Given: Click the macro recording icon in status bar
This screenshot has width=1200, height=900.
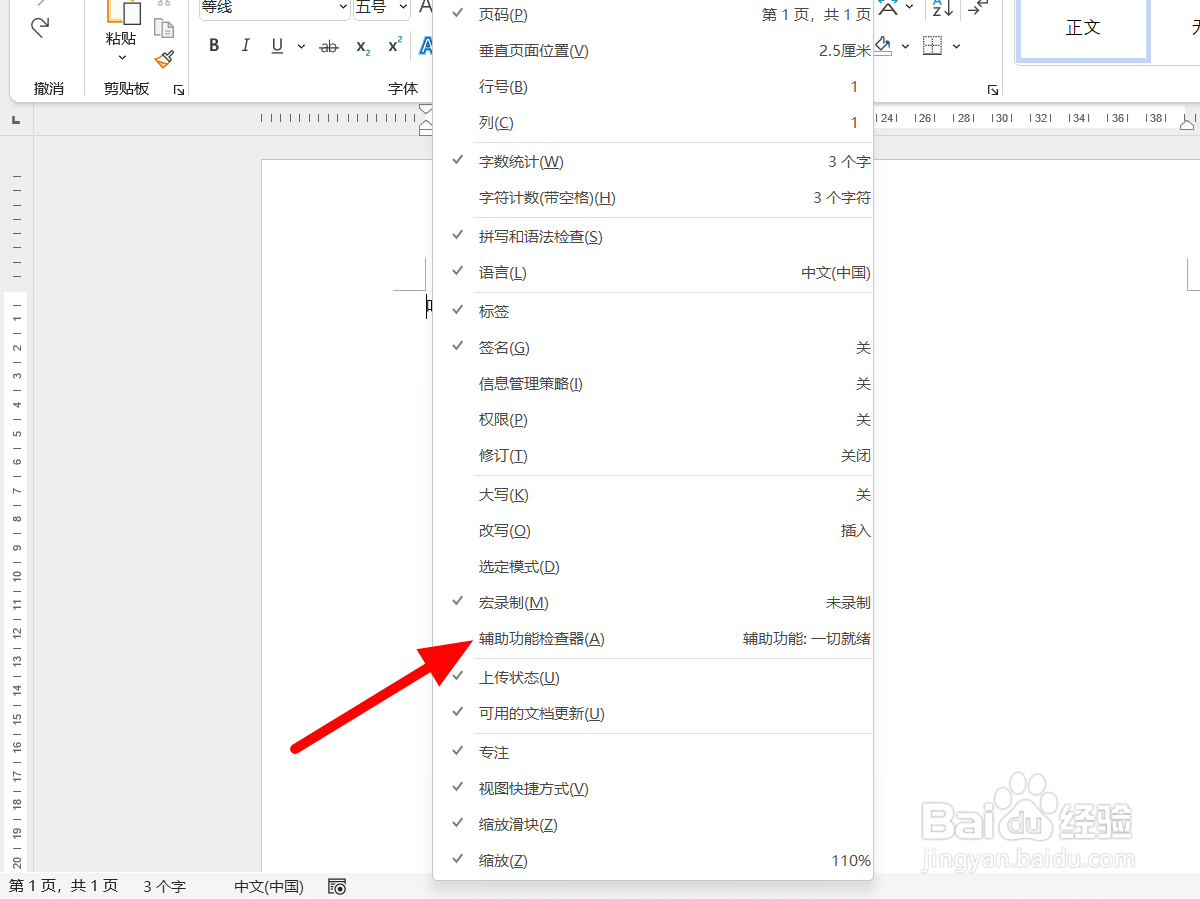Looking at the screenshot, I should pos(338,886).
